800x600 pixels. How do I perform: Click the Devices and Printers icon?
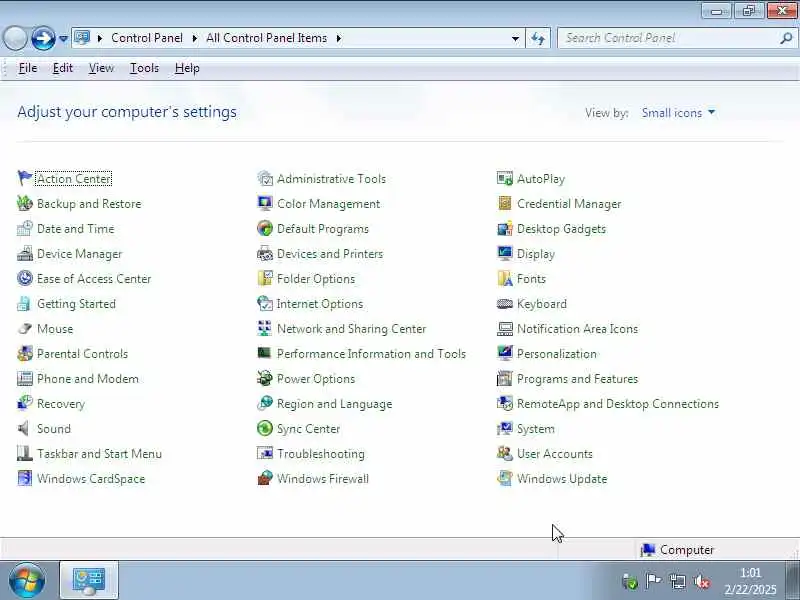[x=265, y=253]
